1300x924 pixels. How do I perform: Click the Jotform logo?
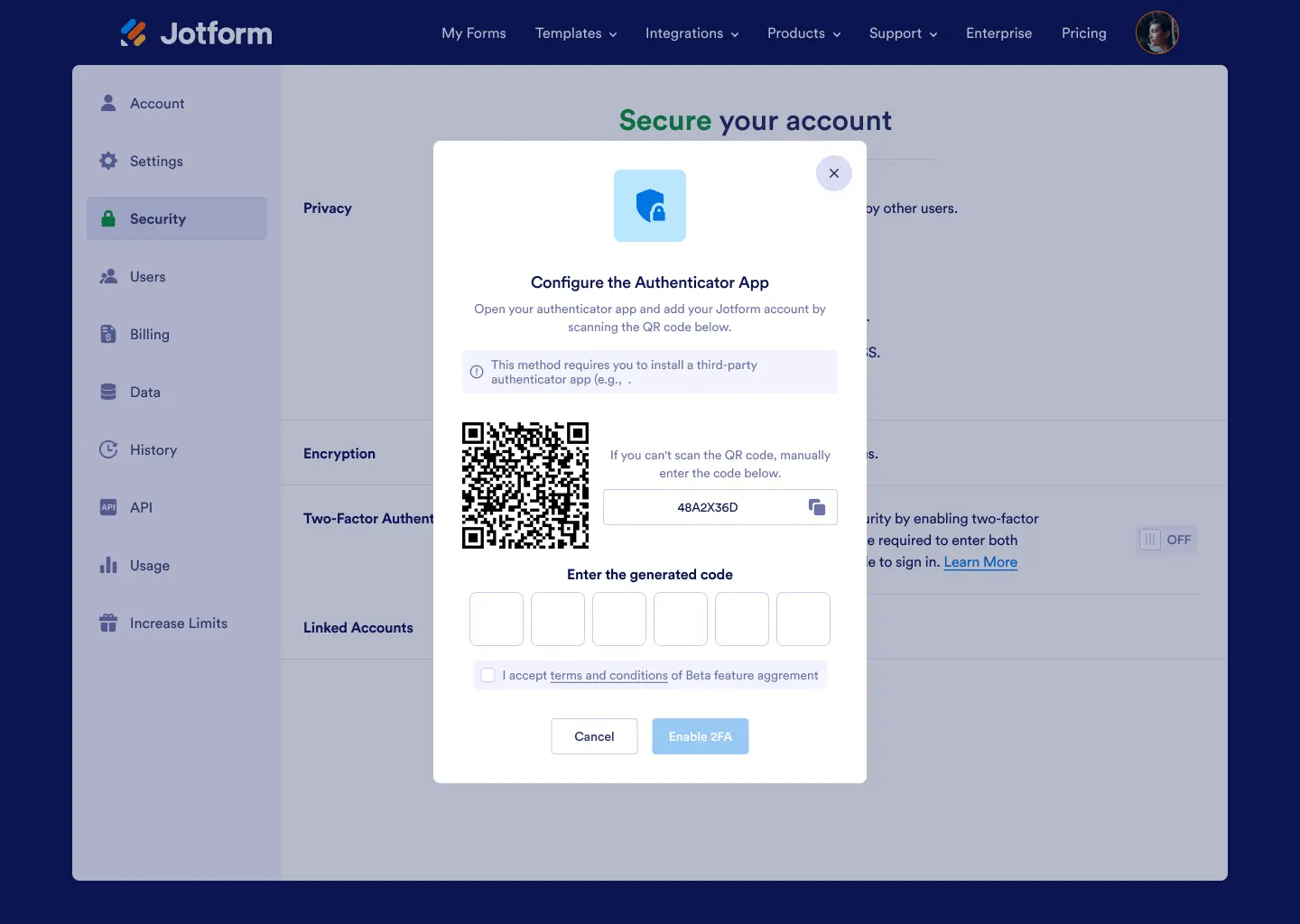[x=196, y=33]
